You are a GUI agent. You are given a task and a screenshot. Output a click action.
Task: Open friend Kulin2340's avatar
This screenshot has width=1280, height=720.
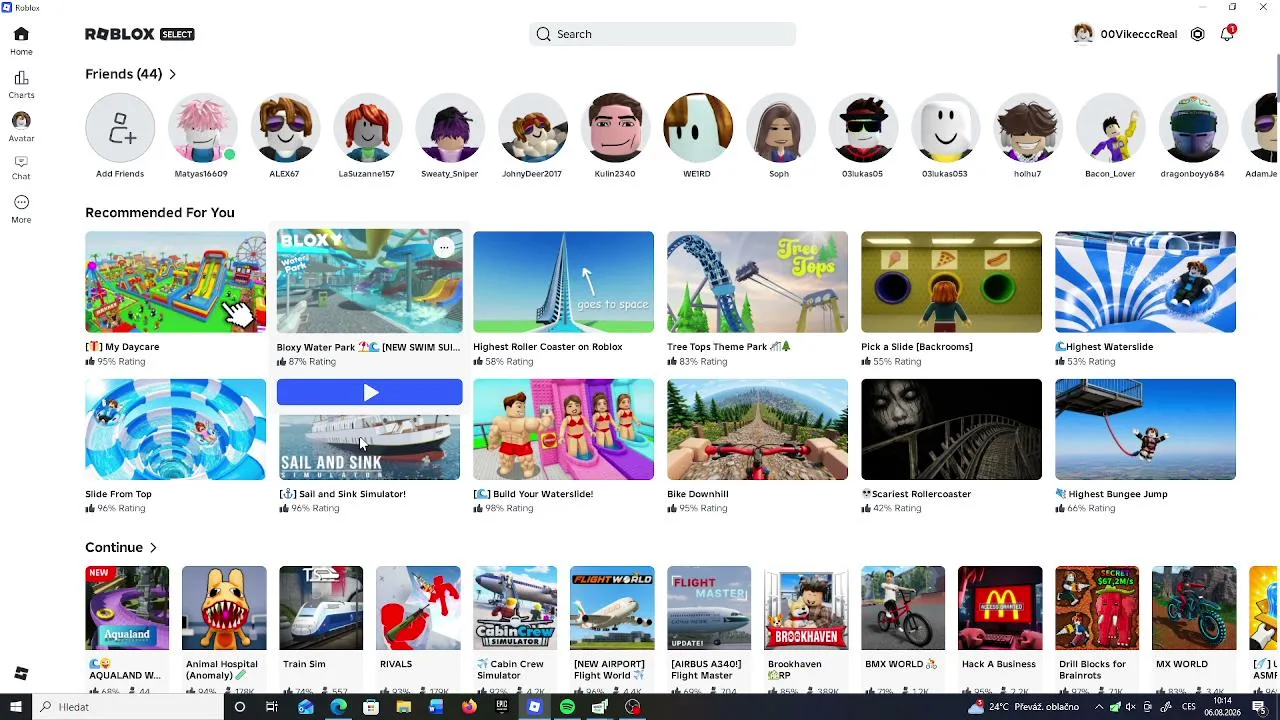pos(615,128)
